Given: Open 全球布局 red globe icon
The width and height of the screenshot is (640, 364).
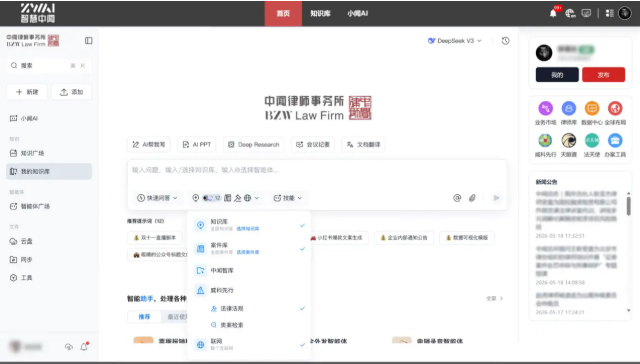Looking at the screenshot, I should click(x=615, y=109).
